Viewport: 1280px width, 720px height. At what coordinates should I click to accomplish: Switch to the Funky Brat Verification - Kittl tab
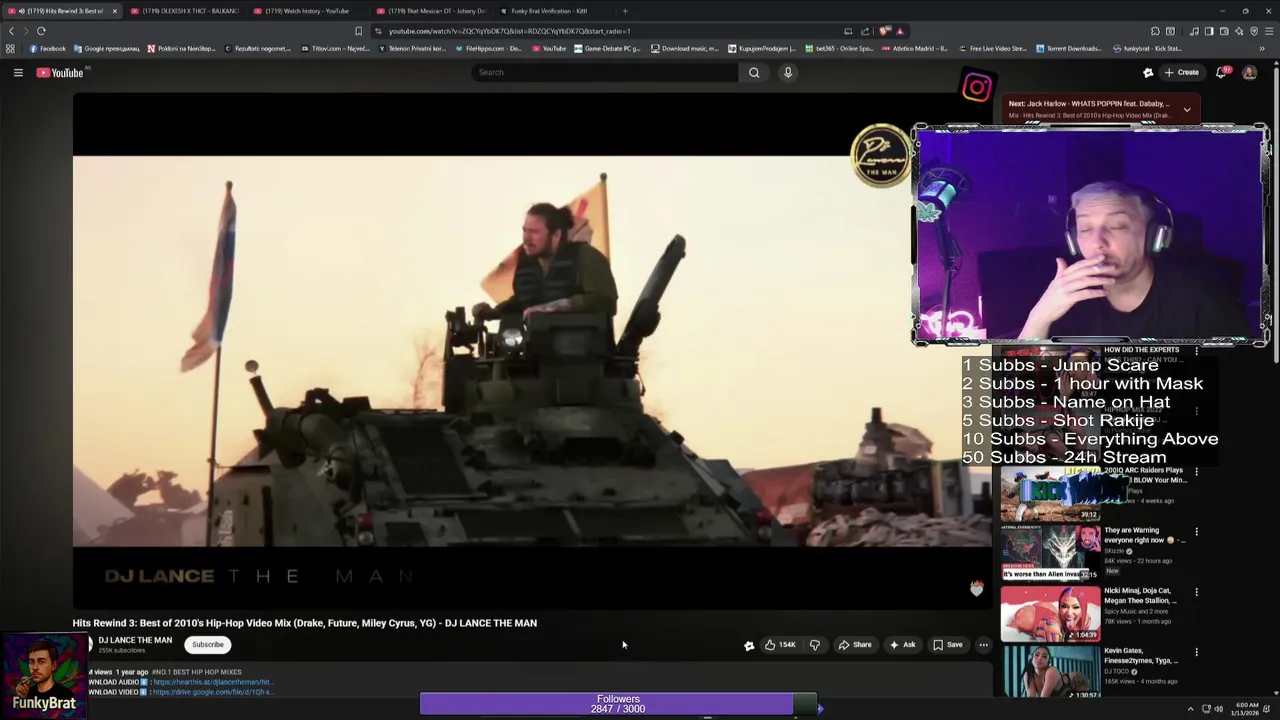point(548,11)
